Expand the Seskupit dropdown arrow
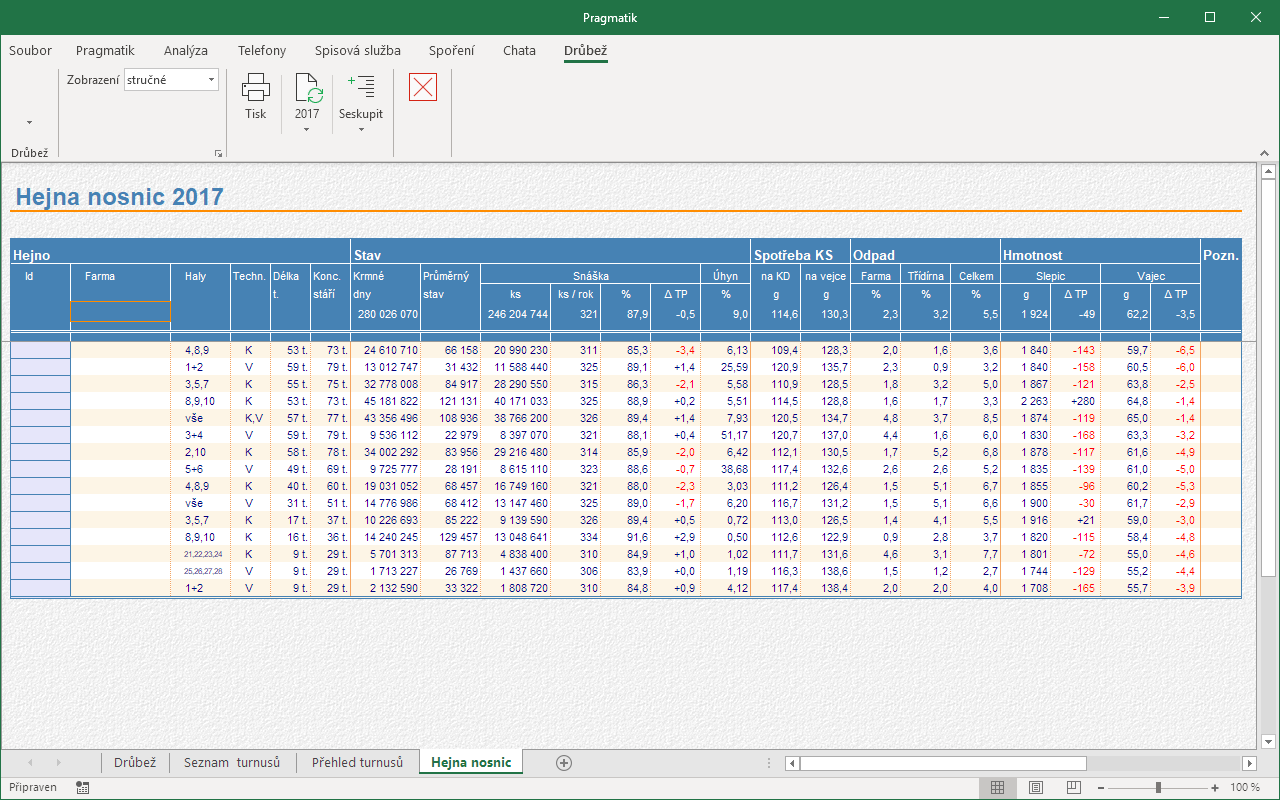1280x800 pixels. (361, 130)
